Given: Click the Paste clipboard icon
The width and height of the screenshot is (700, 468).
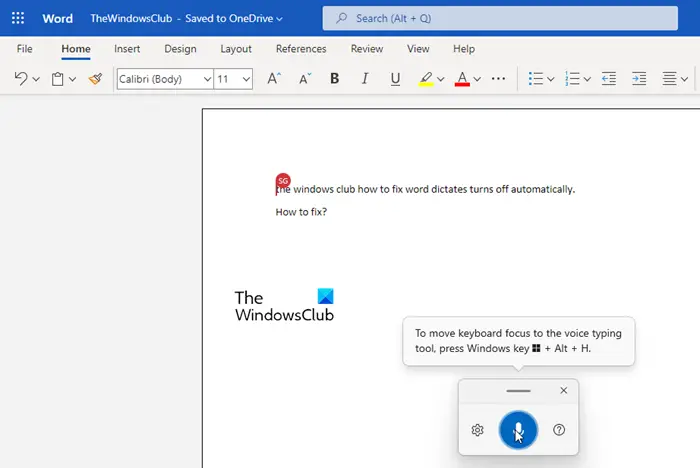Looking at the screenshot, I should tap(58, 79).
